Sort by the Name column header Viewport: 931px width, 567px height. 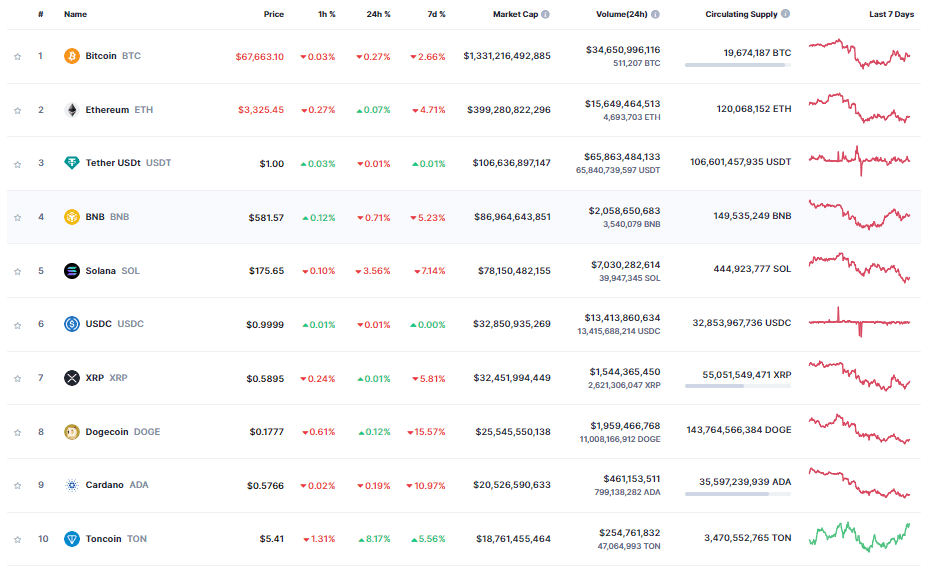coord(75,15)
